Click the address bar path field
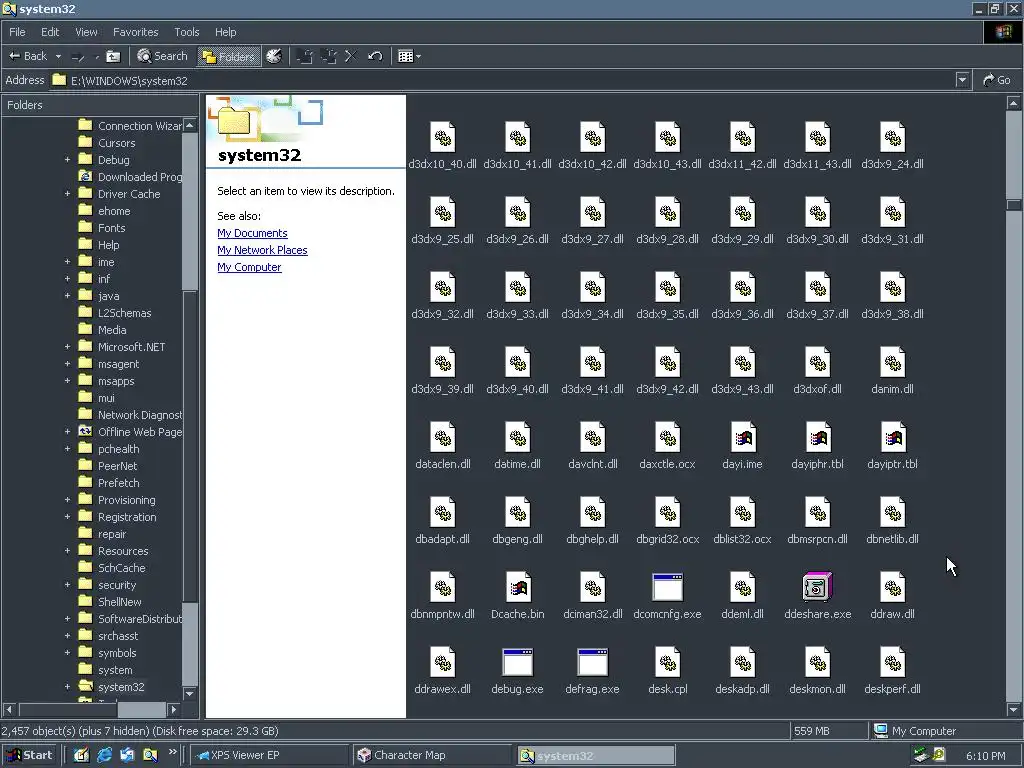1024x768 pixels. [503, 80]
